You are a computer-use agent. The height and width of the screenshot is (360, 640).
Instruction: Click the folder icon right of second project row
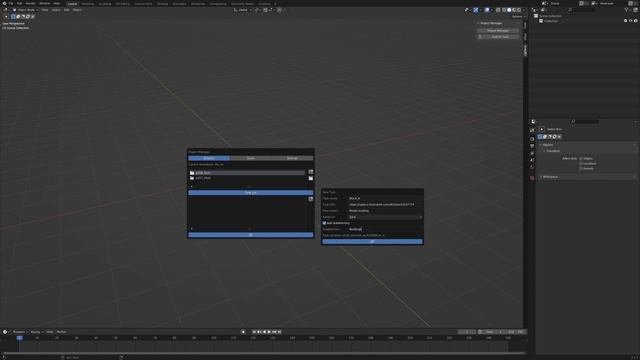[x=311, y=178]
